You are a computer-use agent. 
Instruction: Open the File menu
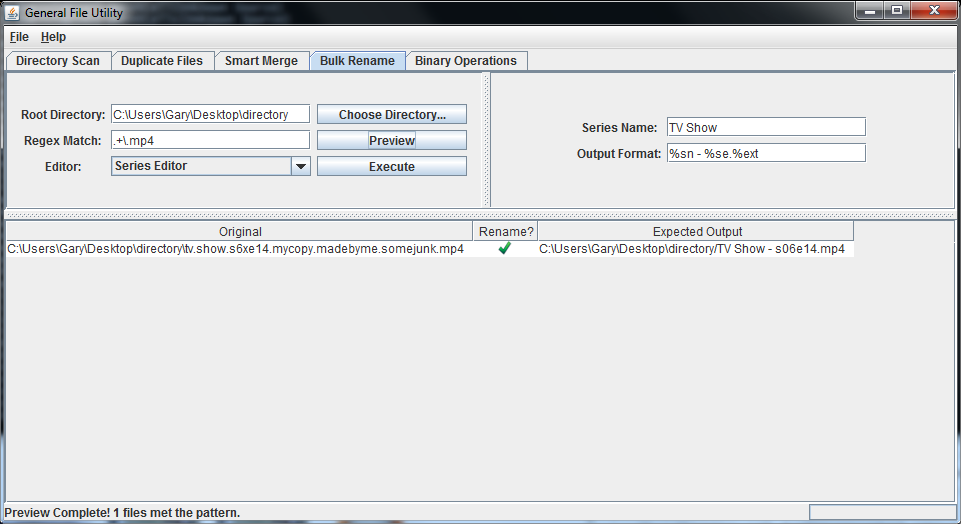pyautogui.click(x=19, y=37)
